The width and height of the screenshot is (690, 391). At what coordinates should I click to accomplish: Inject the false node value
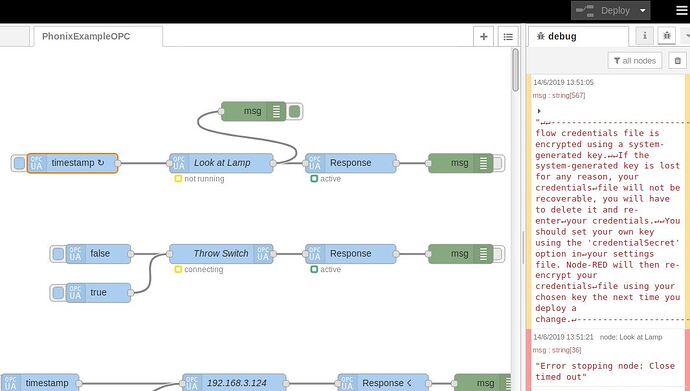(x=58, y=254)
